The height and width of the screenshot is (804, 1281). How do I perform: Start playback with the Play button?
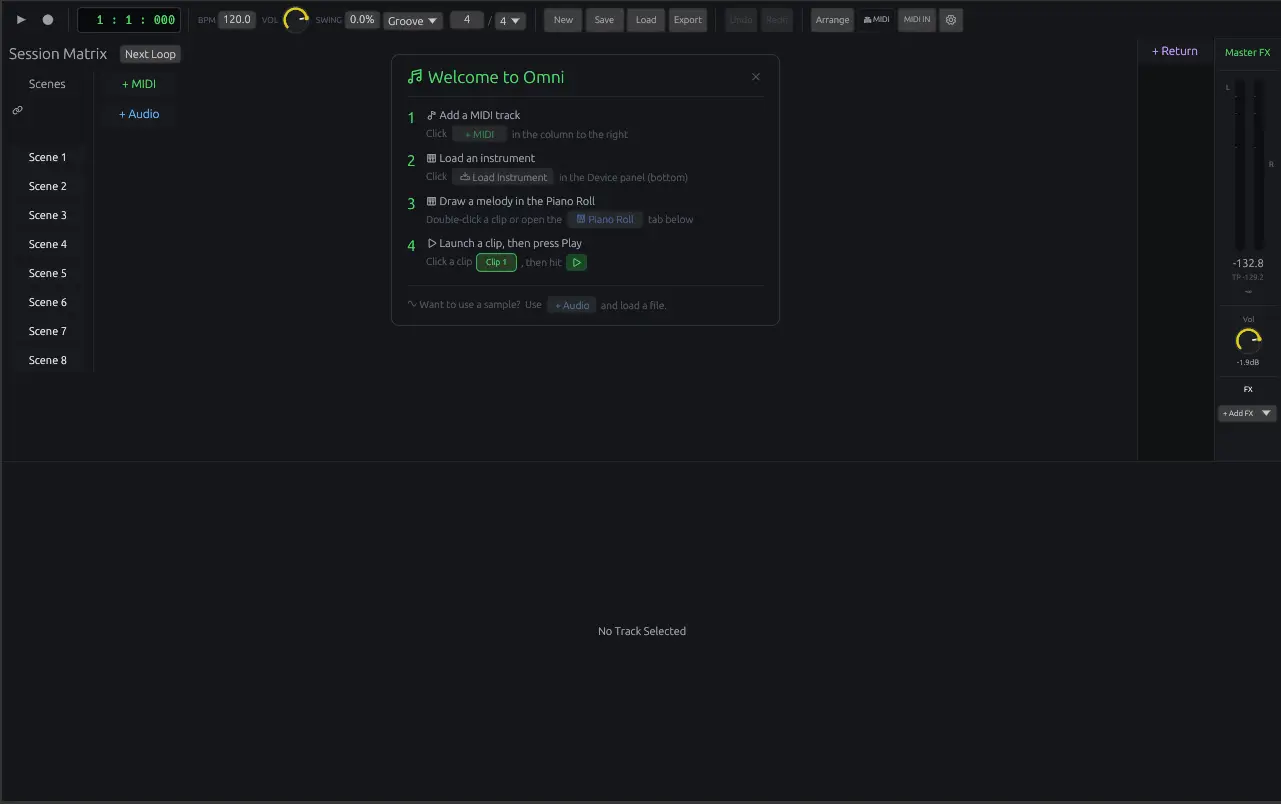tap(21, 20)
